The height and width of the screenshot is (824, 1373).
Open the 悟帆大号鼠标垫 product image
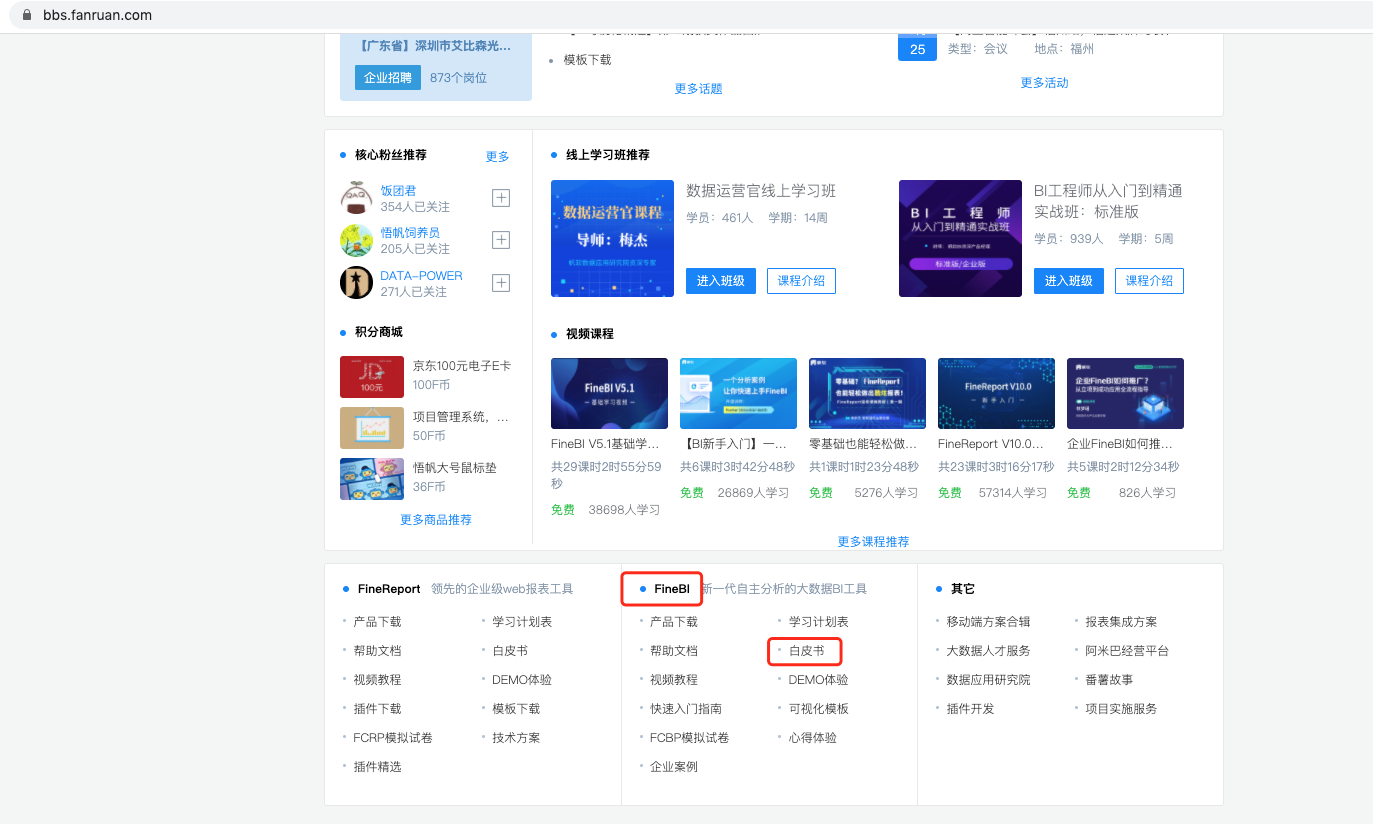(x=372, y=478)
